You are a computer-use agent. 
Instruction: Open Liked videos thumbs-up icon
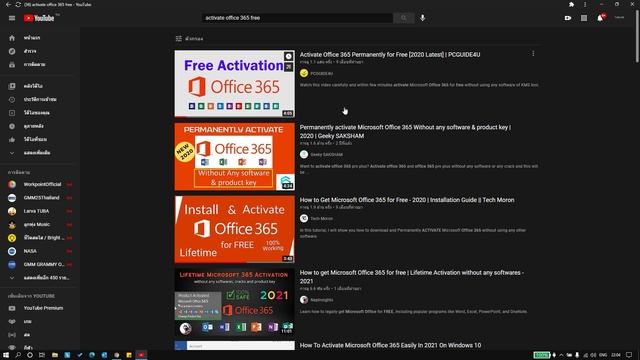tap(12, 139)
